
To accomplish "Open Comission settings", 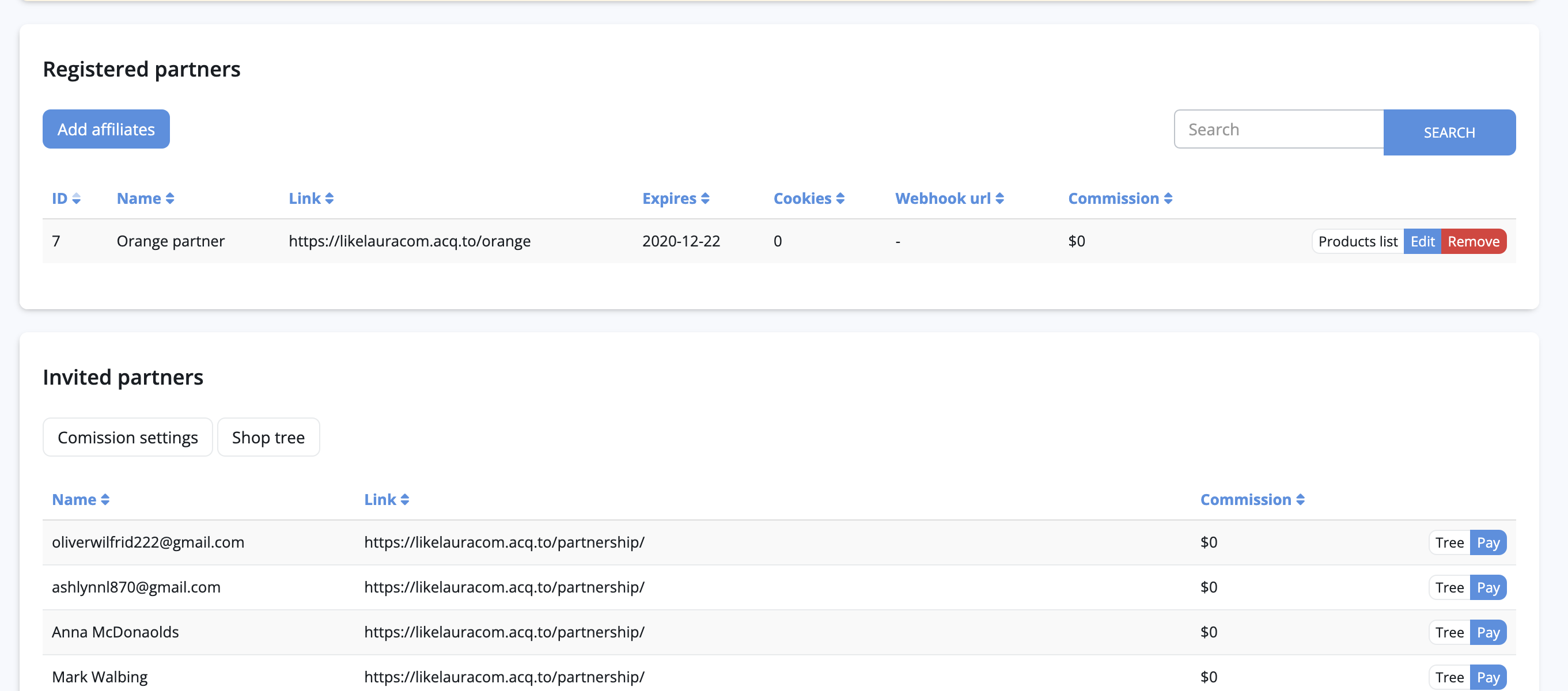I will [127, 436].
